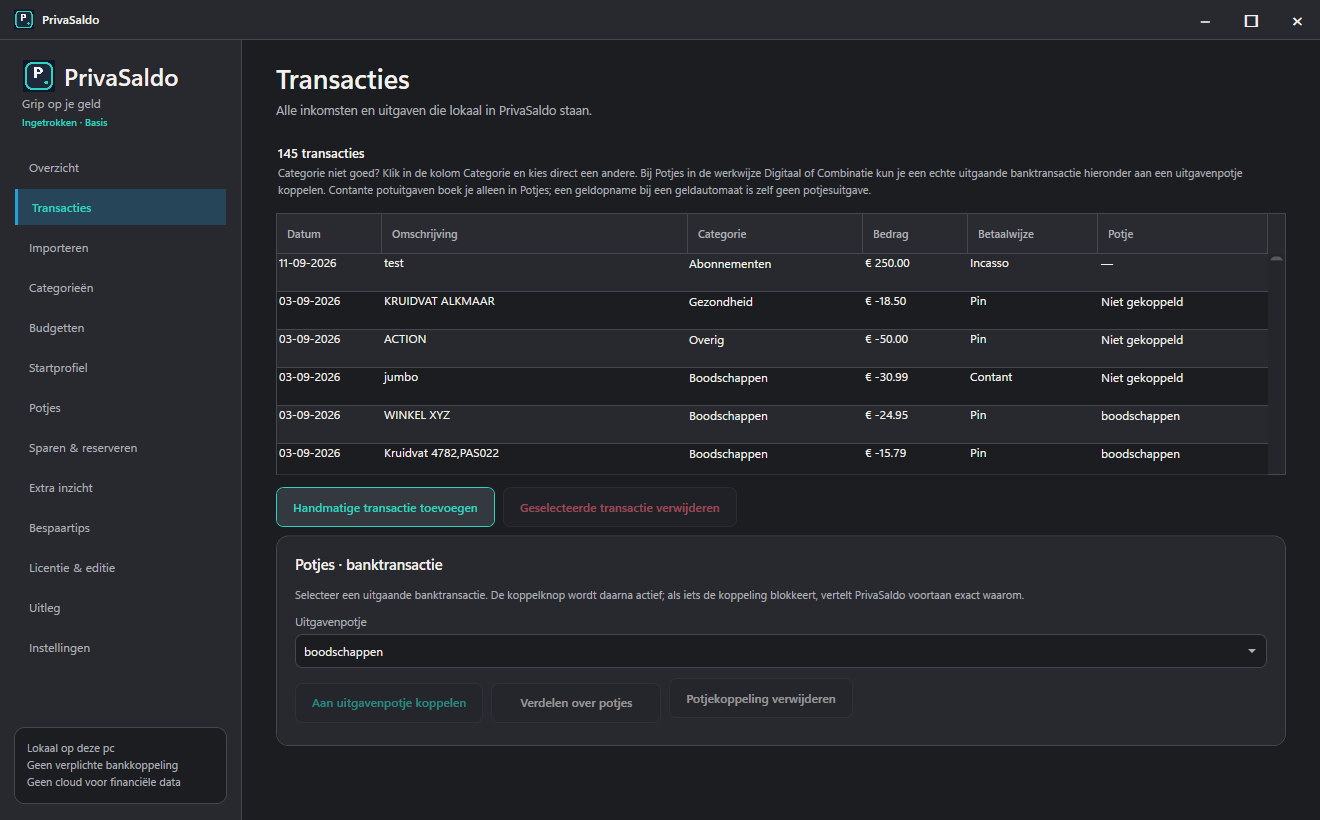This screenshot has width=1320, height=820.
Task: Open the Potjes sidebar item
Action: pos(120,408)
